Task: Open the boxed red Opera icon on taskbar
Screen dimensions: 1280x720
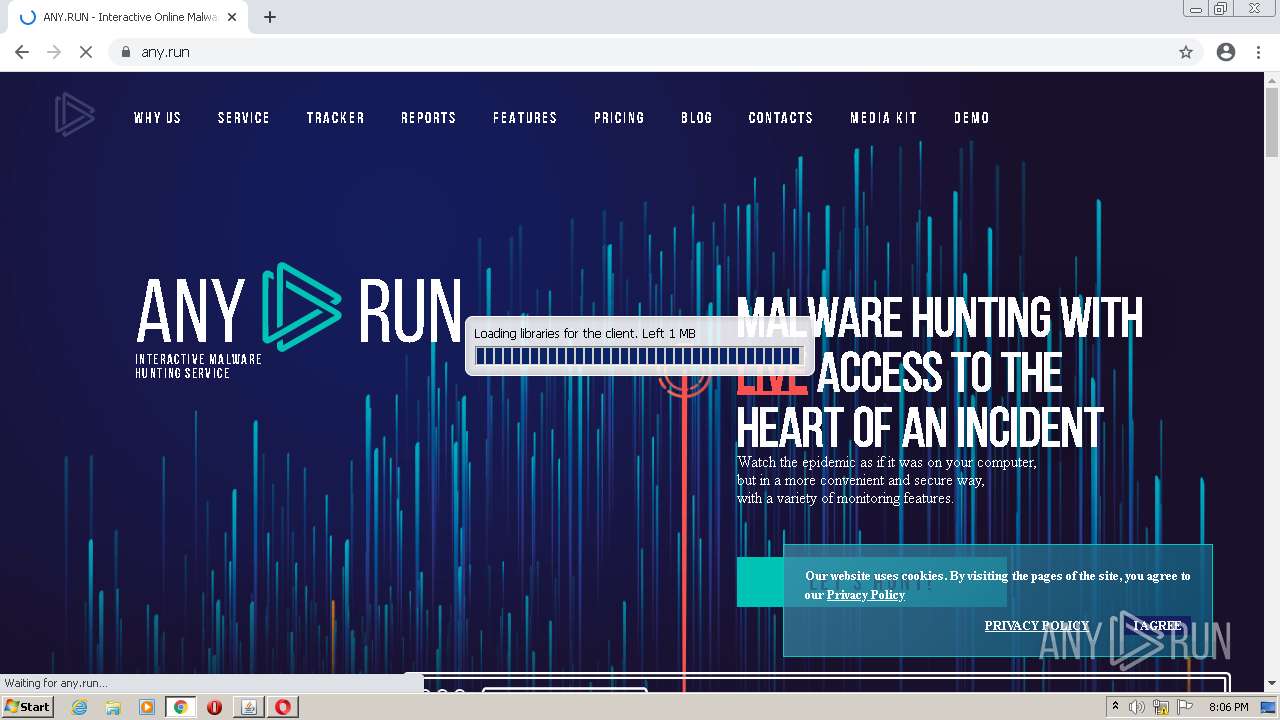Action: point(283,707)
